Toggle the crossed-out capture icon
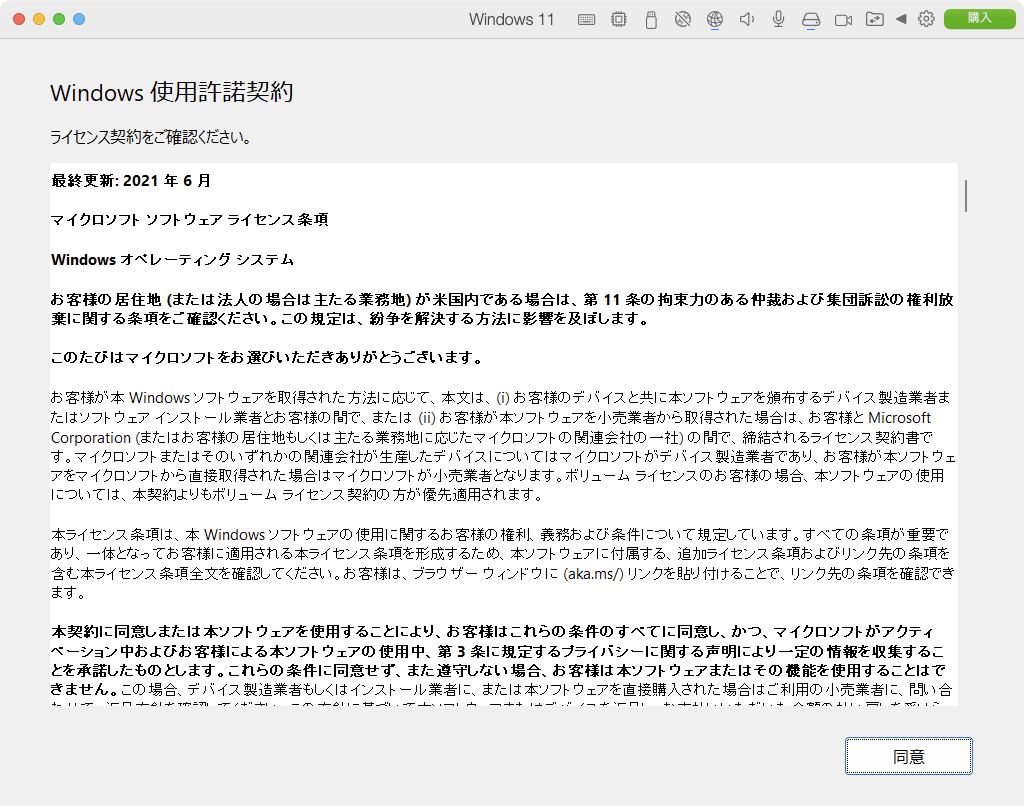Image resolution: width=1024 pixels, height=806 pixels. point(682,18)
